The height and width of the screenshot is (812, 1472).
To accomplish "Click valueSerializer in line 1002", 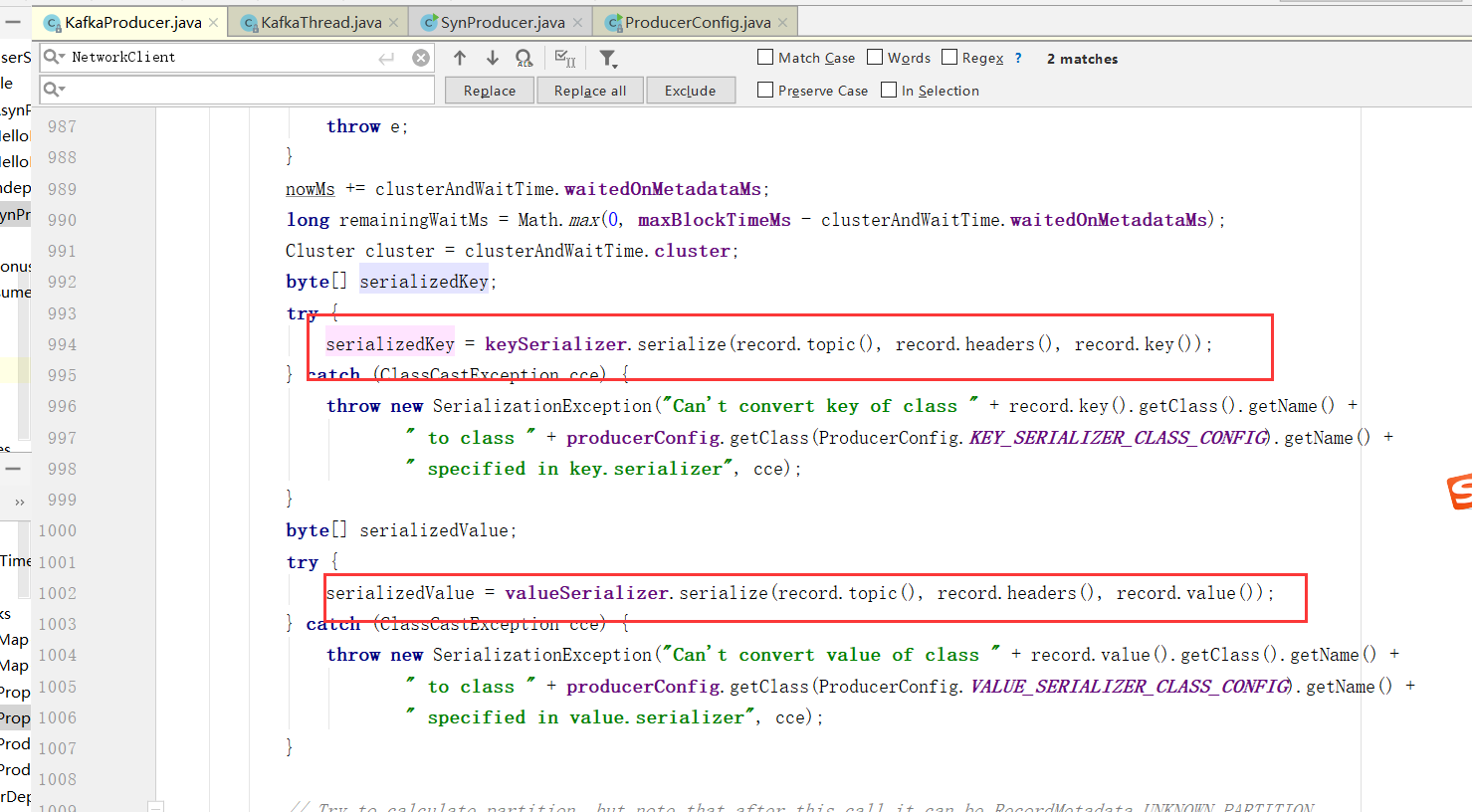I will click(x=587, y=593).
